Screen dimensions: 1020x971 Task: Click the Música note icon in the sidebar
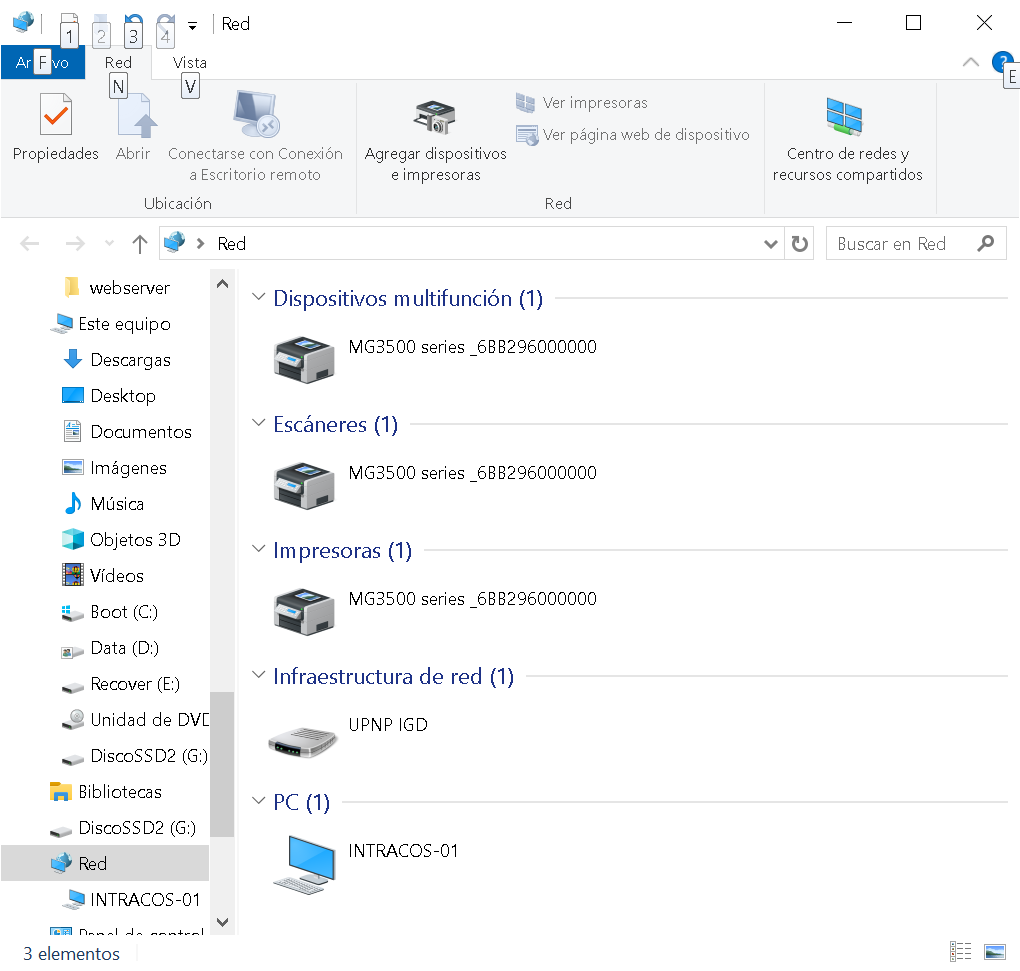73,503
